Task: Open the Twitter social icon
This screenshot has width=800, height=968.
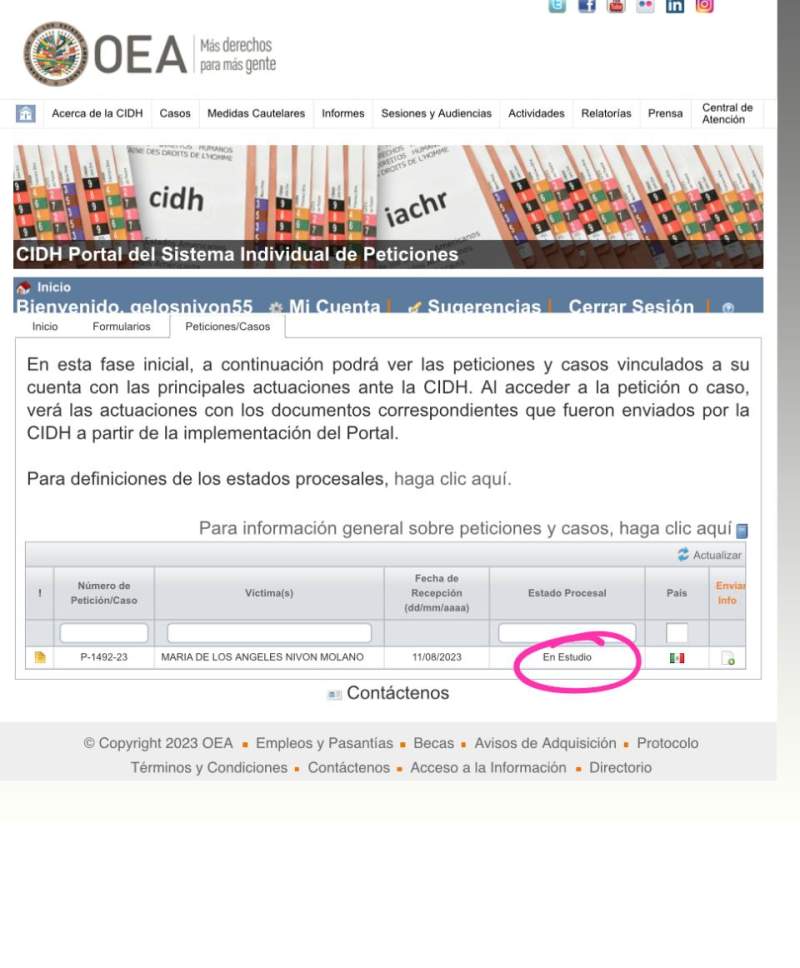Action: [557, 6]
